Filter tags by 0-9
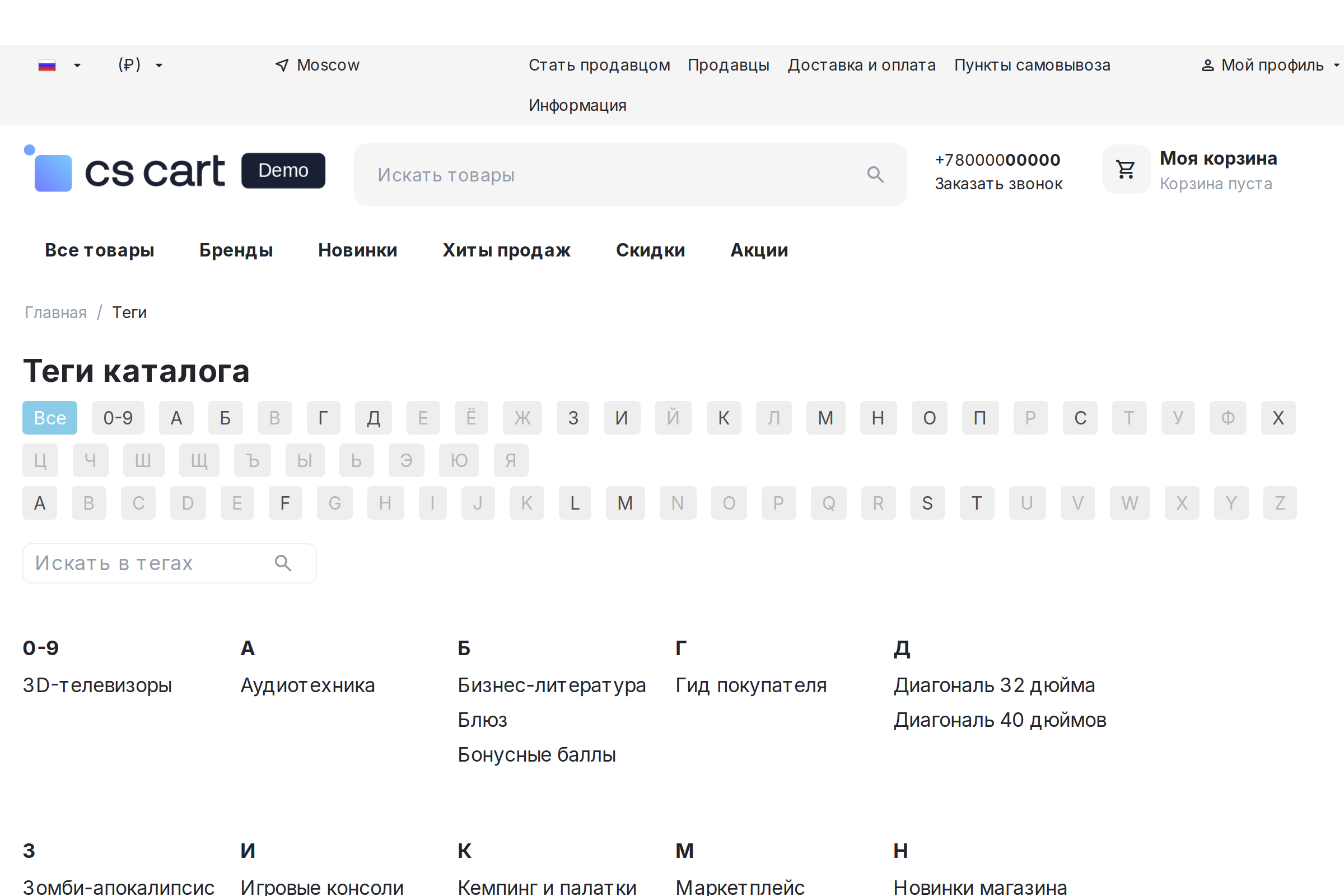This screenshot has width=1344, height=896. tap(118, 418)
